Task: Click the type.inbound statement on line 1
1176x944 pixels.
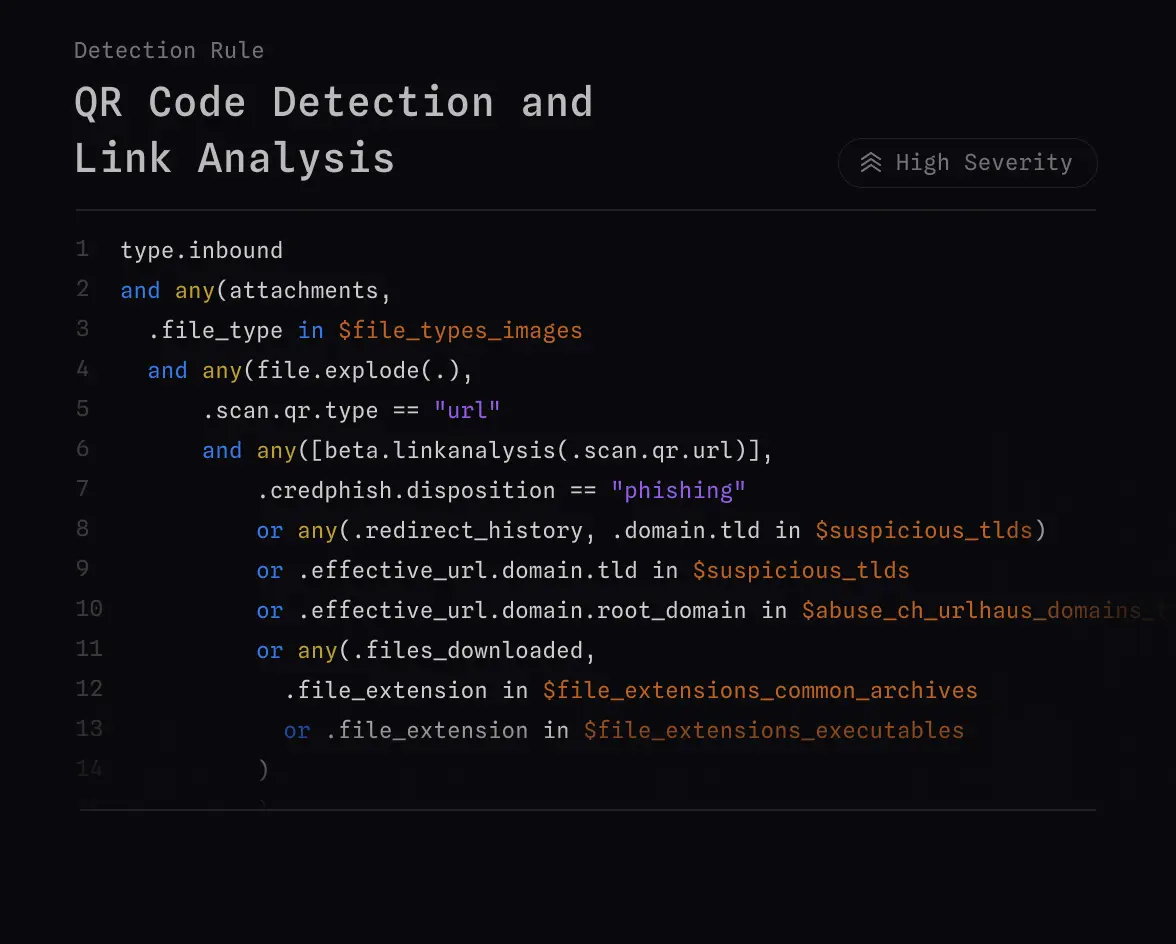Action: pos(201,250)
